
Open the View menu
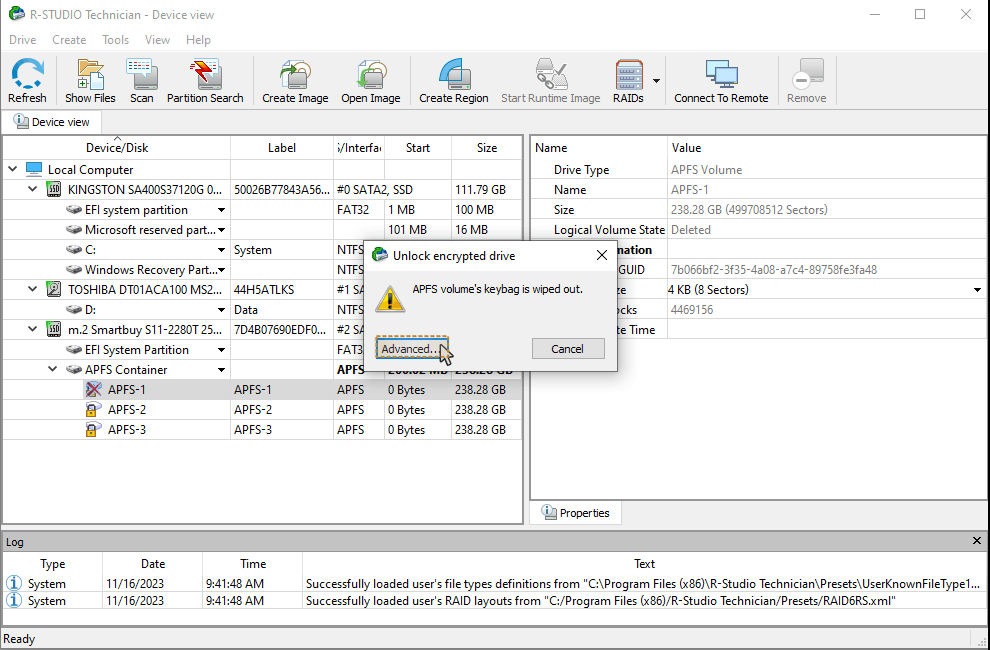pyautogui.click(x=157, y=40)
